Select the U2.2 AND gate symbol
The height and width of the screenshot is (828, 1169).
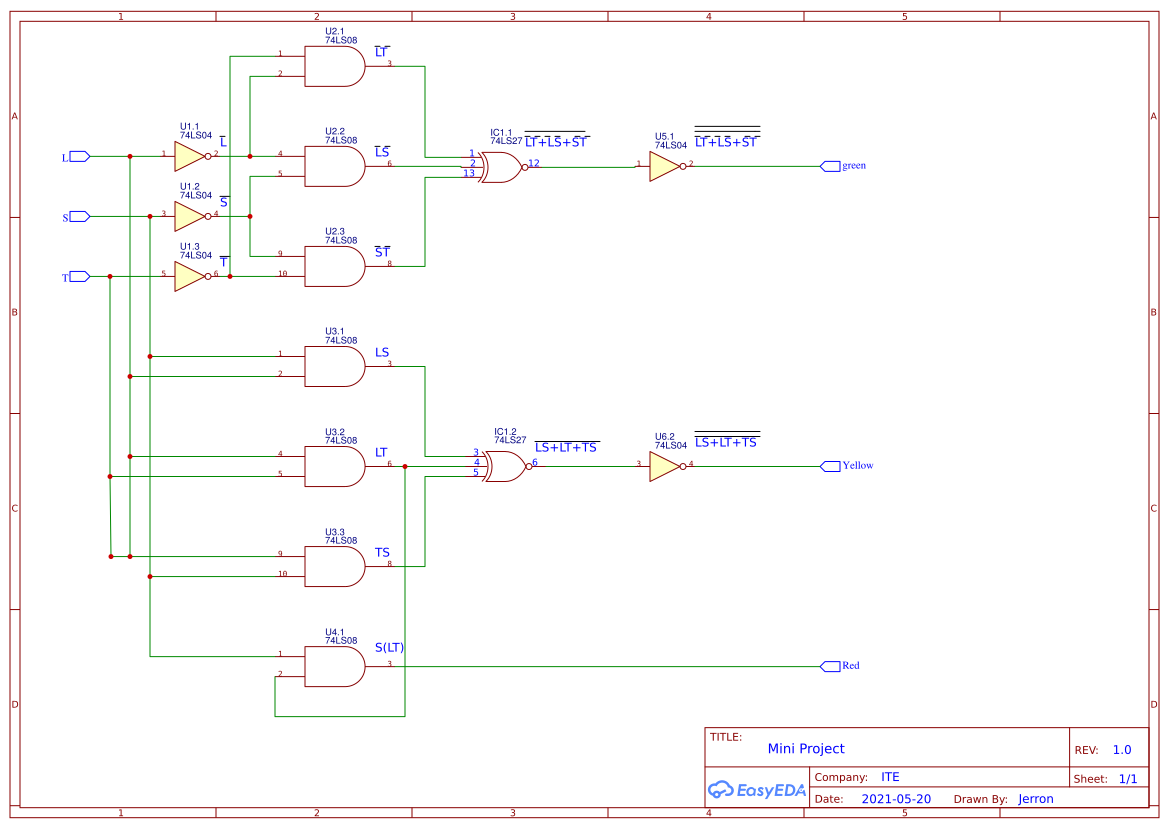click(335, 166)
